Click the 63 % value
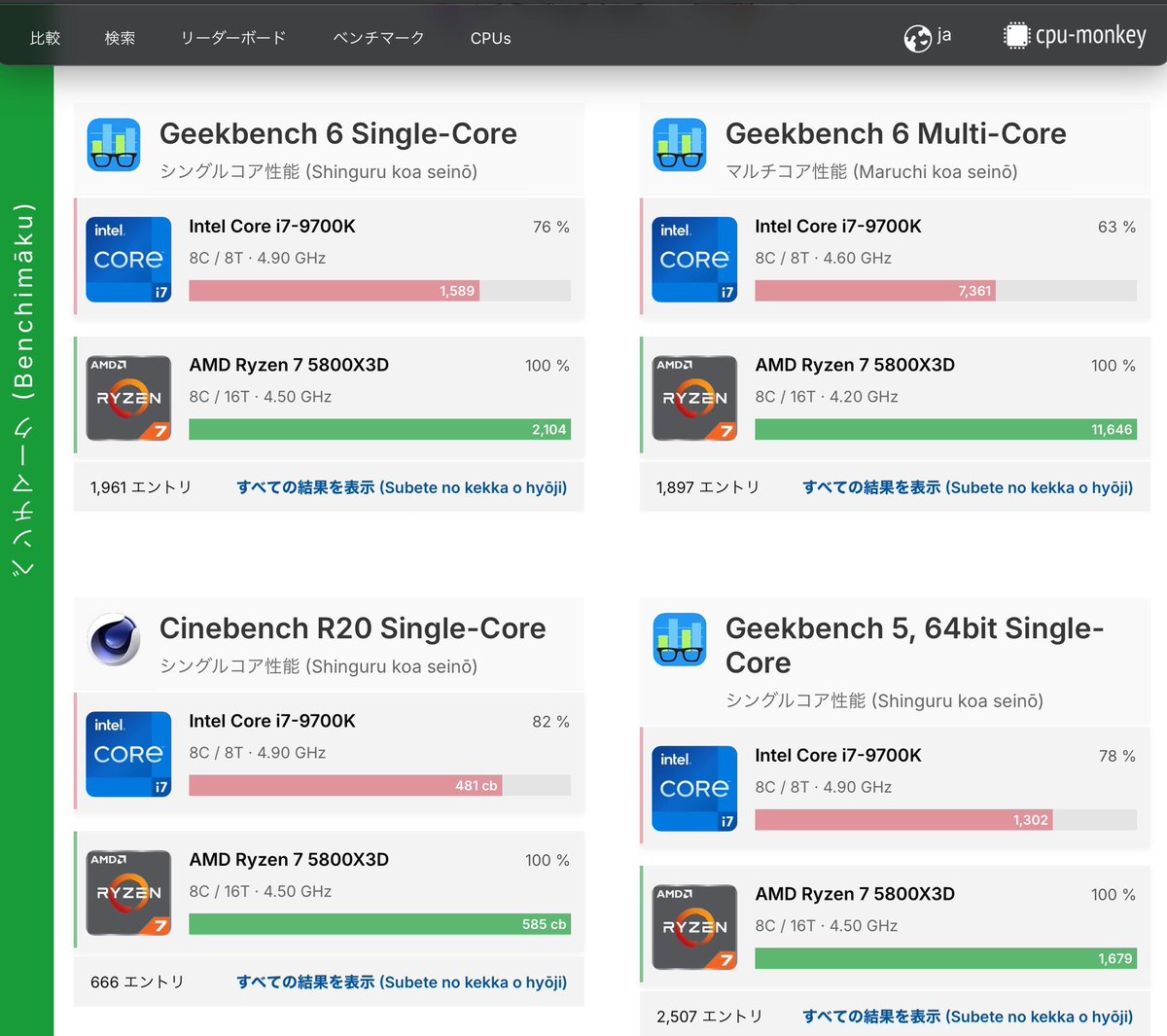 (1116, 227)
